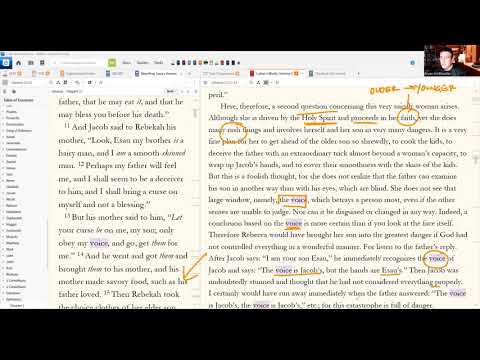
Task: Expand the 2 Corinthians entry arrow
Action: (4, 287)
